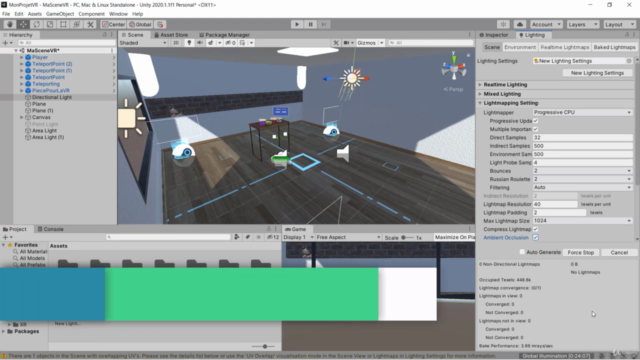Cancel the lighting bake
Image resolution: width=640 pixels, height=360 pixels.
(x=619, y=253)
